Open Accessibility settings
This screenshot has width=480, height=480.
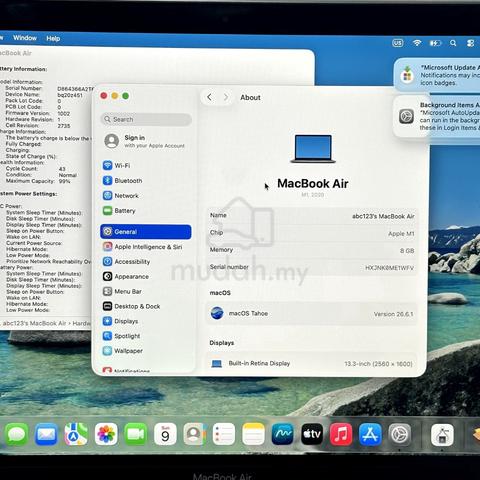click(126, 262)
